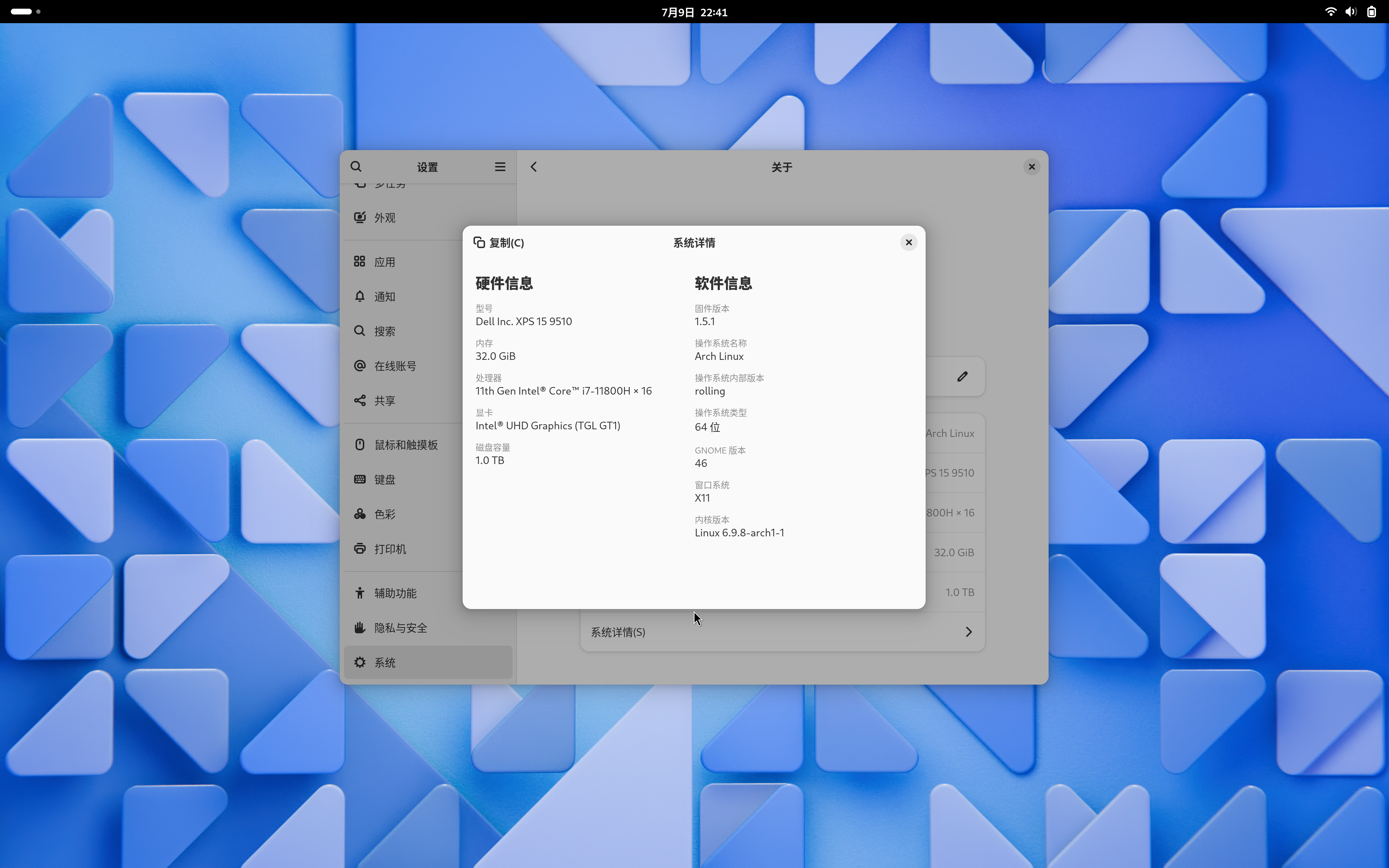Open 辅助功能 settings
The image size is (1389, 868).
pyautogui.click(x=428, y=593)
